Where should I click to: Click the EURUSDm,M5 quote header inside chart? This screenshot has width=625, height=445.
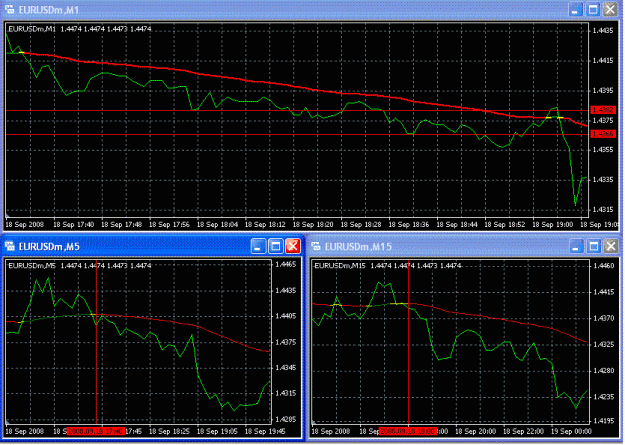tap(80, 266)
